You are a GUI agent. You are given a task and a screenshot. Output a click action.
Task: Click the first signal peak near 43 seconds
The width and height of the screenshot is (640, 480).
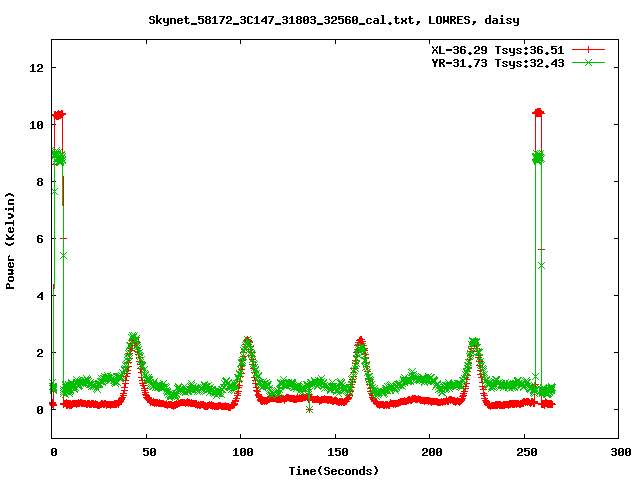click(x=133, y=338)
